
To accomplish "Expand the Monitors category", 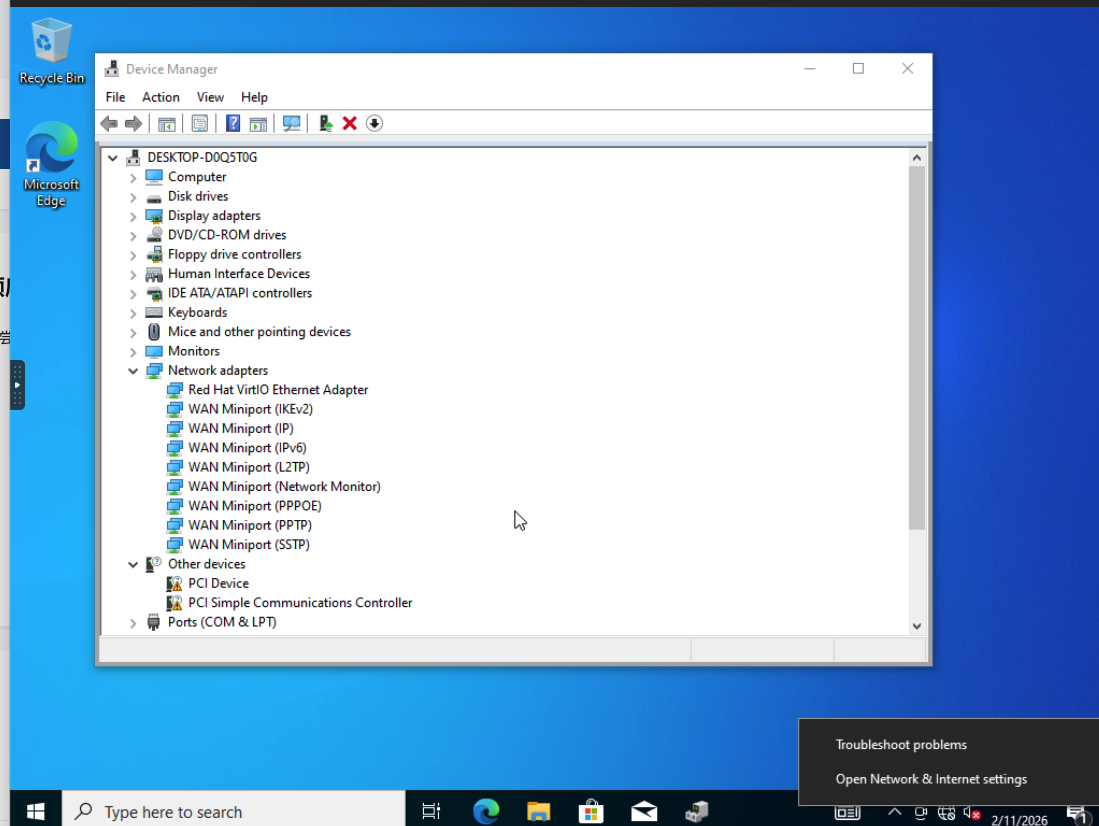I will [133, 351].
